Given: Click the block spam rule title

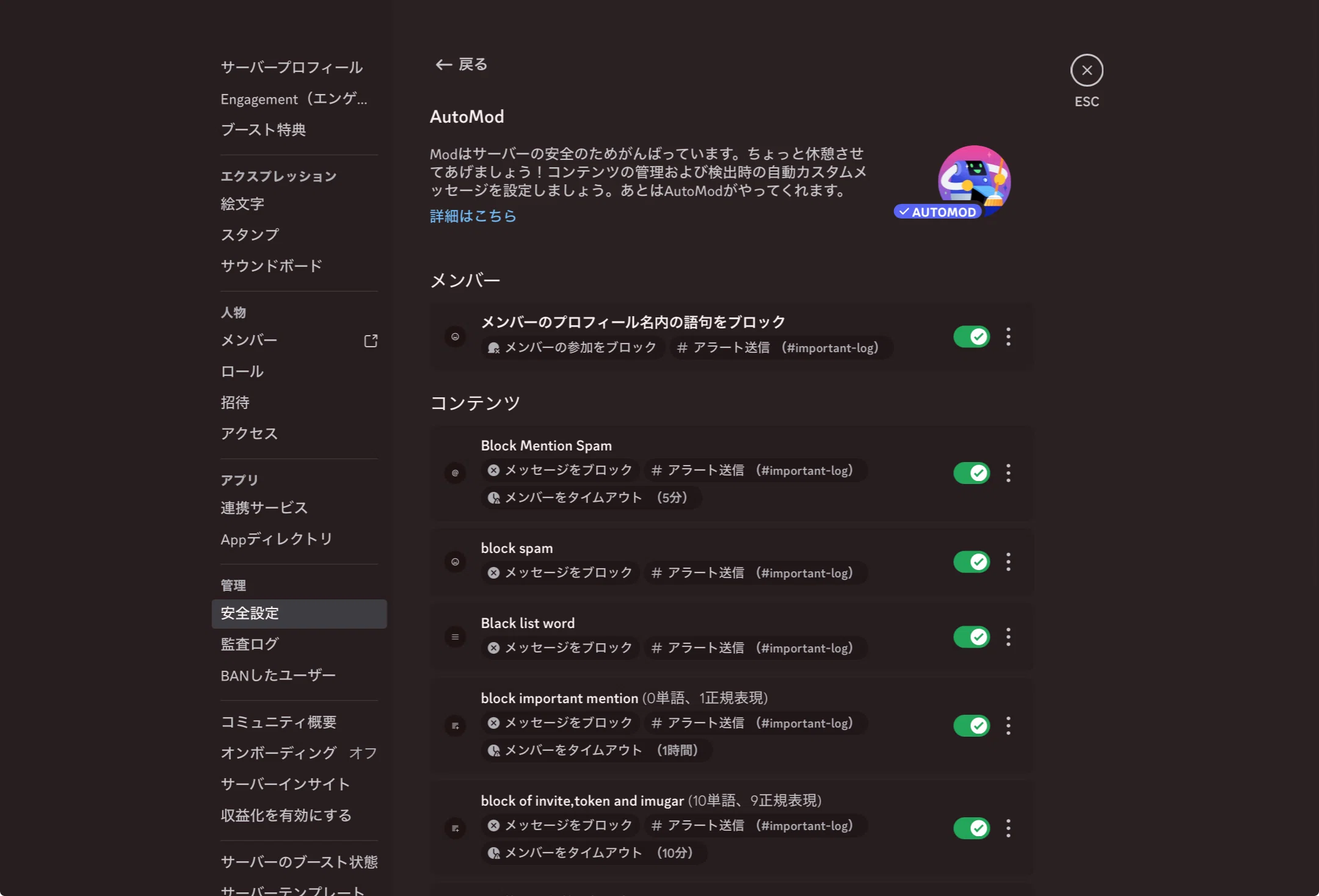Looking at the screenshot, I should tap(517, 549).
